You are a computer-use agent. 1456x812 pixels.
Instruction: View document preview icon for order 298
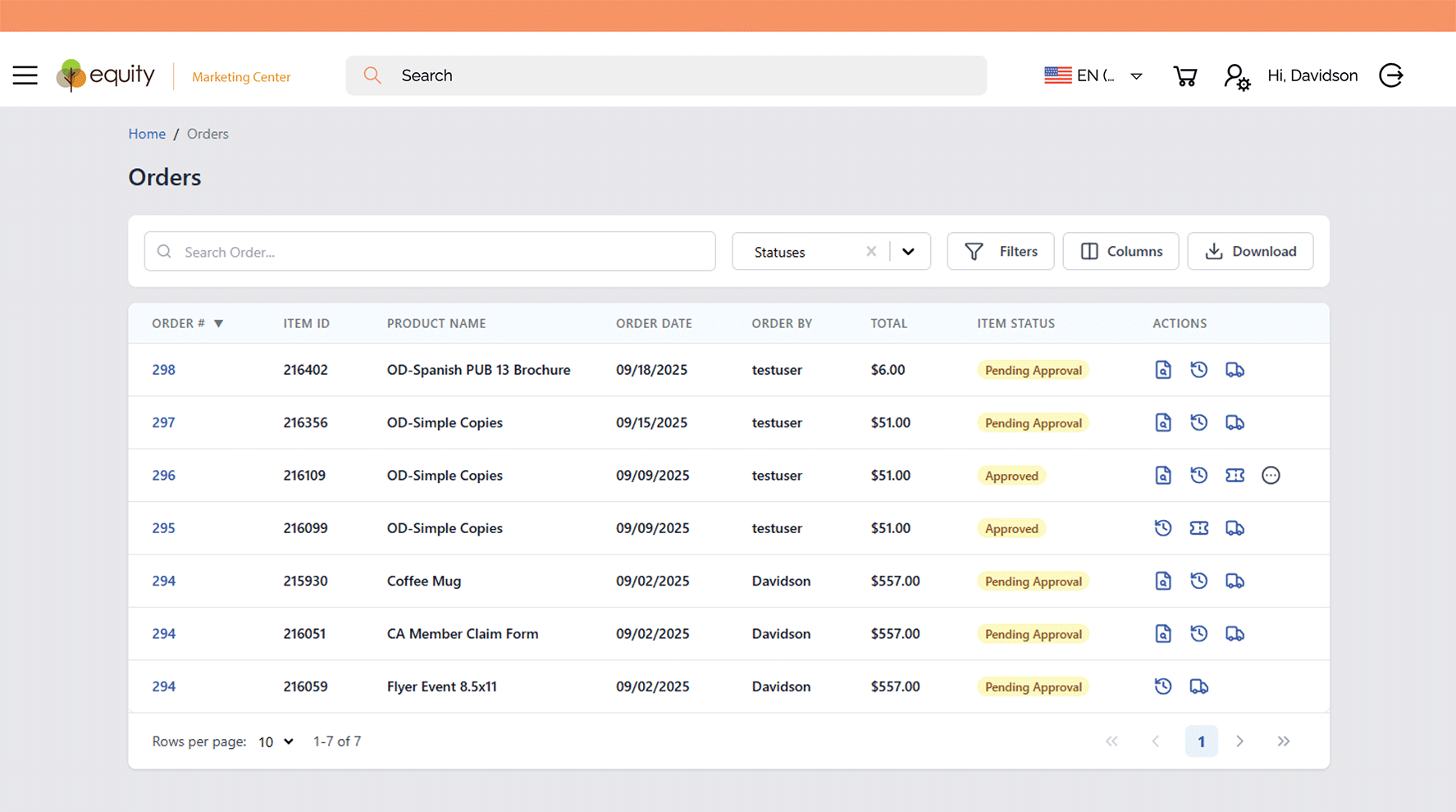pyautogui.click(x=1163, y=369)
